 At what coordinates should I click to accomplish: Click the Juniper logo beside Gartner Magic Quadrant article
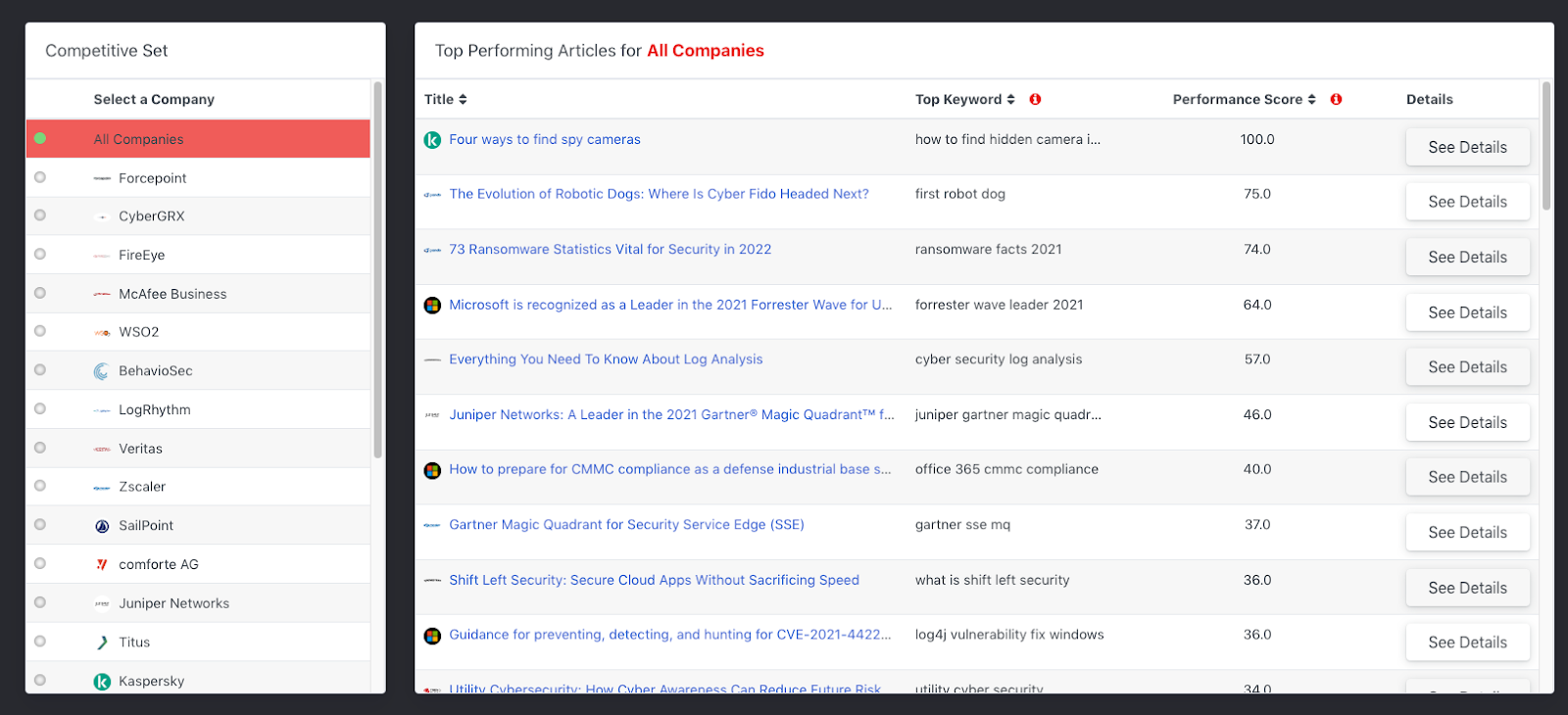[432, 415]
